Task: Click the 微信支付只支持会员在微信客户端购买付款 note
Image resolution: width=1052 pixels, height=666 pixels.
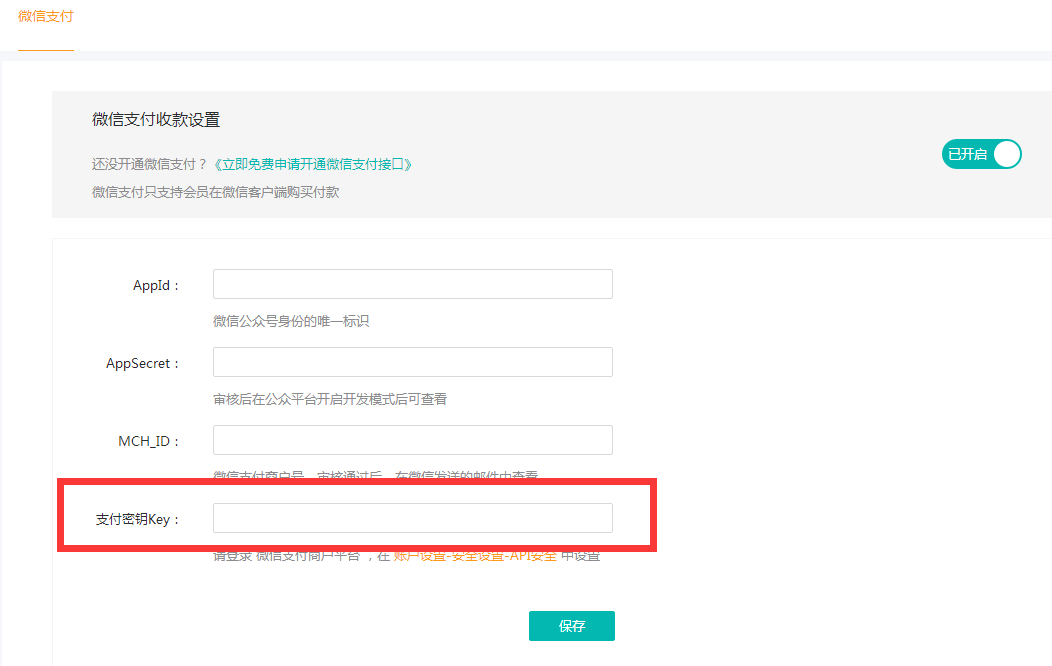Action: tap(216, 191)
